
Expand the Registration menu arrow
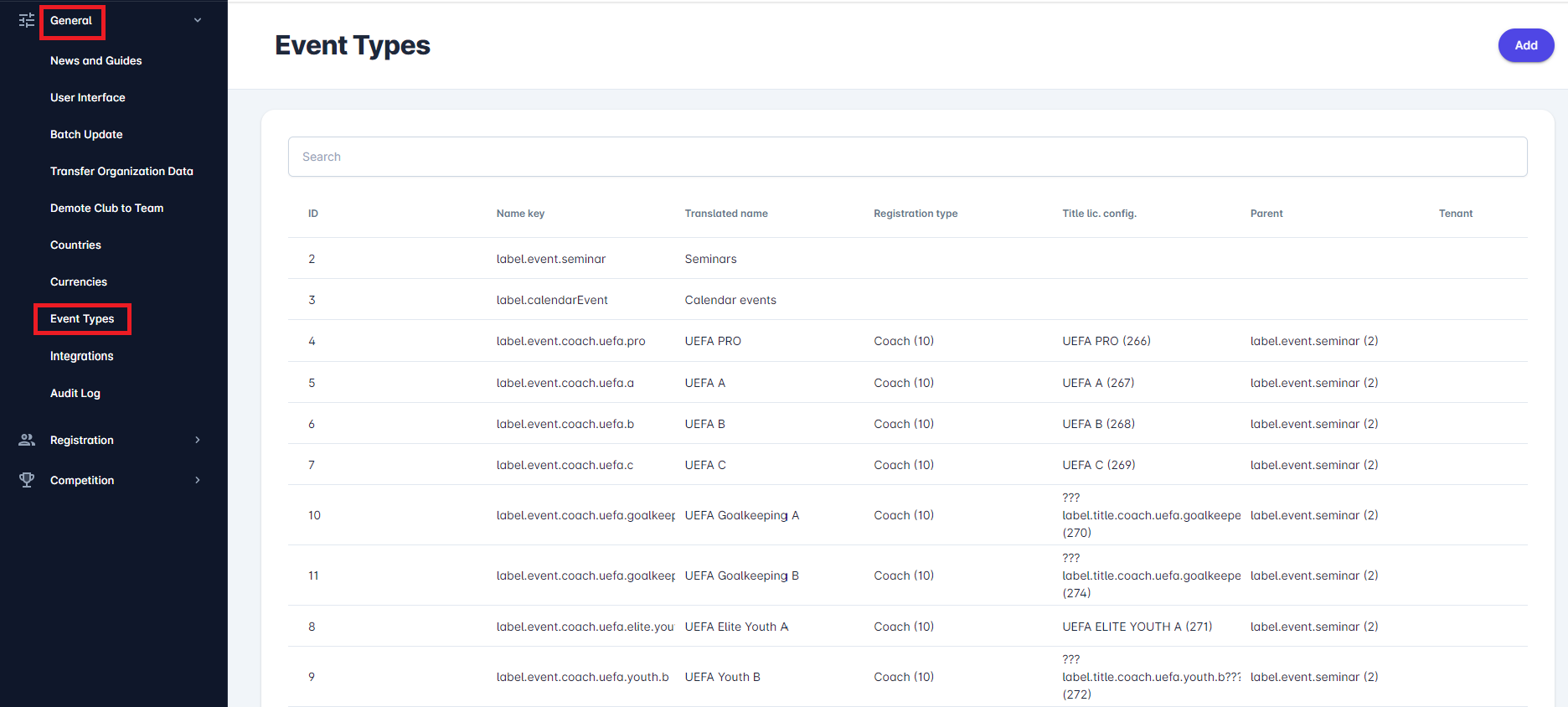tap(198, 440)
